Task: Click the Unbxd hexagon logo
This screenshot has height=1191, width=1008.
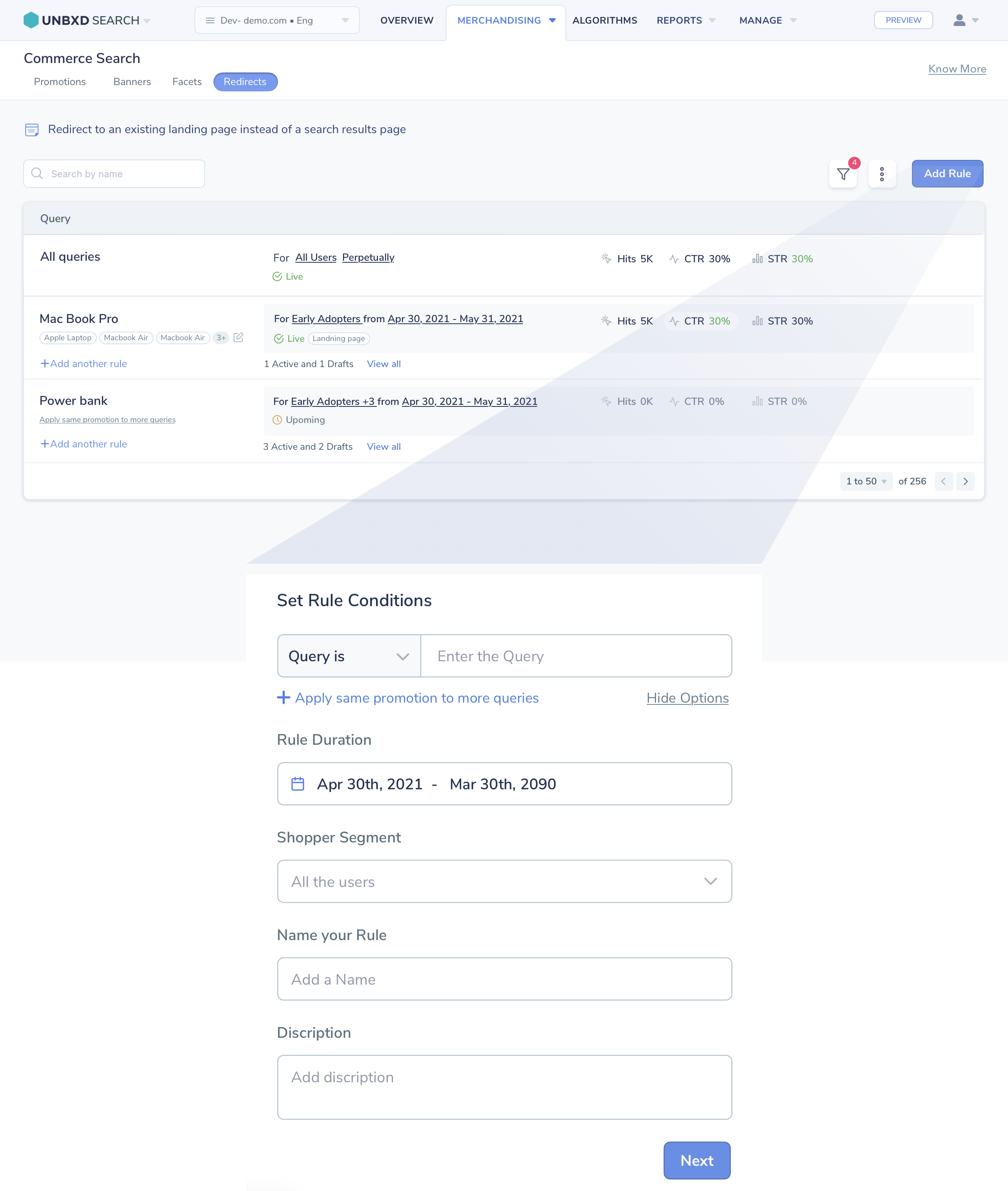Action: [31, 20]
